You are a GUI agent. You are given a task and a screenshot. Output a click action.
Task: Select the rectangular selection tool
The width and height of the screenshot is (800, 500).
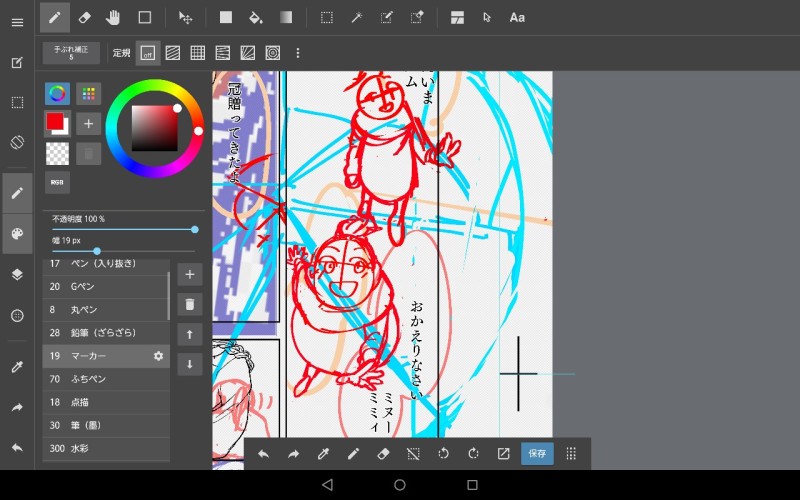tap(327, 18)
